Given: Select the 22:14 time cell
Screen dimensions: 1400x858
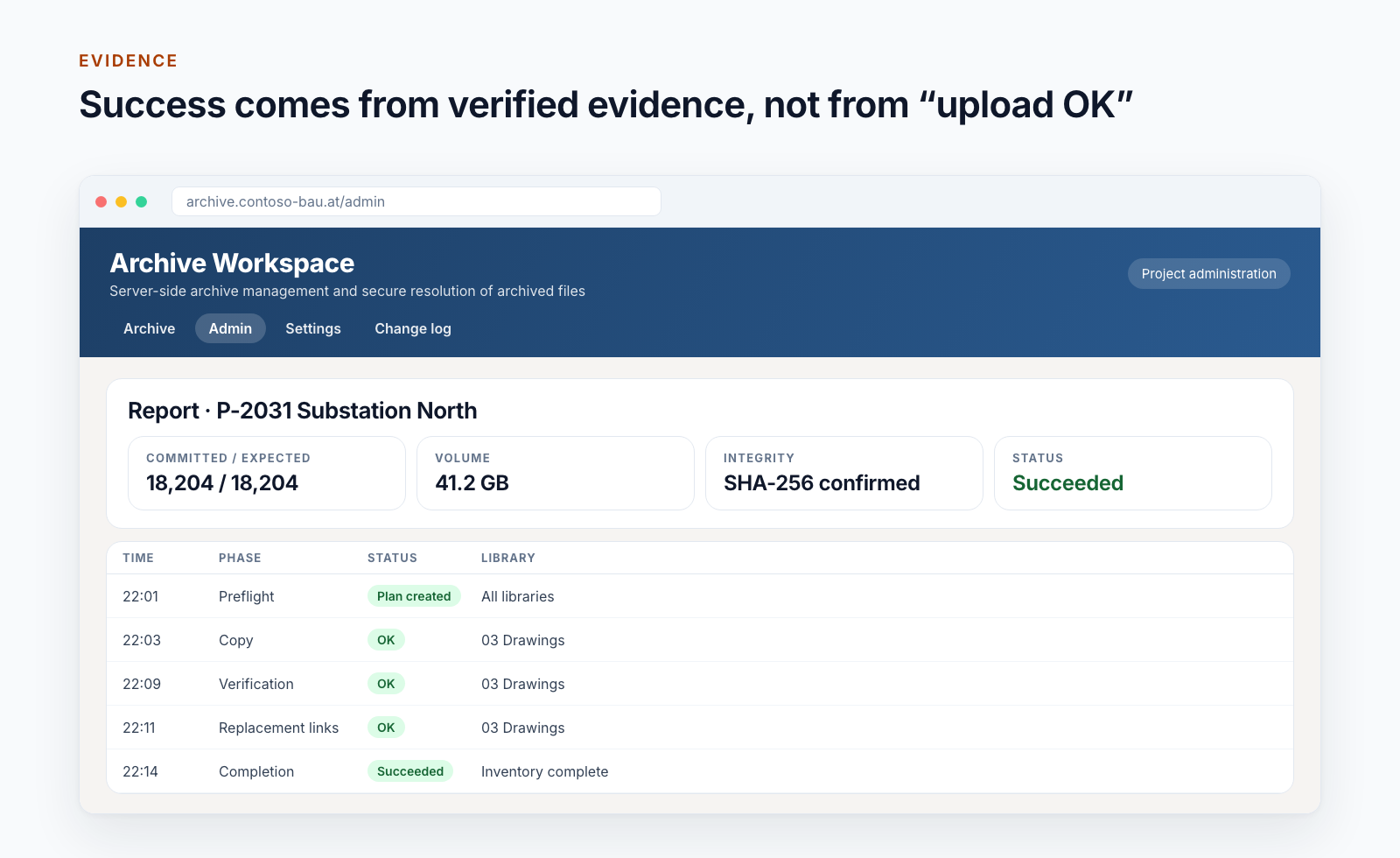Looking at the screenshot, I should (x=140, y=771).
